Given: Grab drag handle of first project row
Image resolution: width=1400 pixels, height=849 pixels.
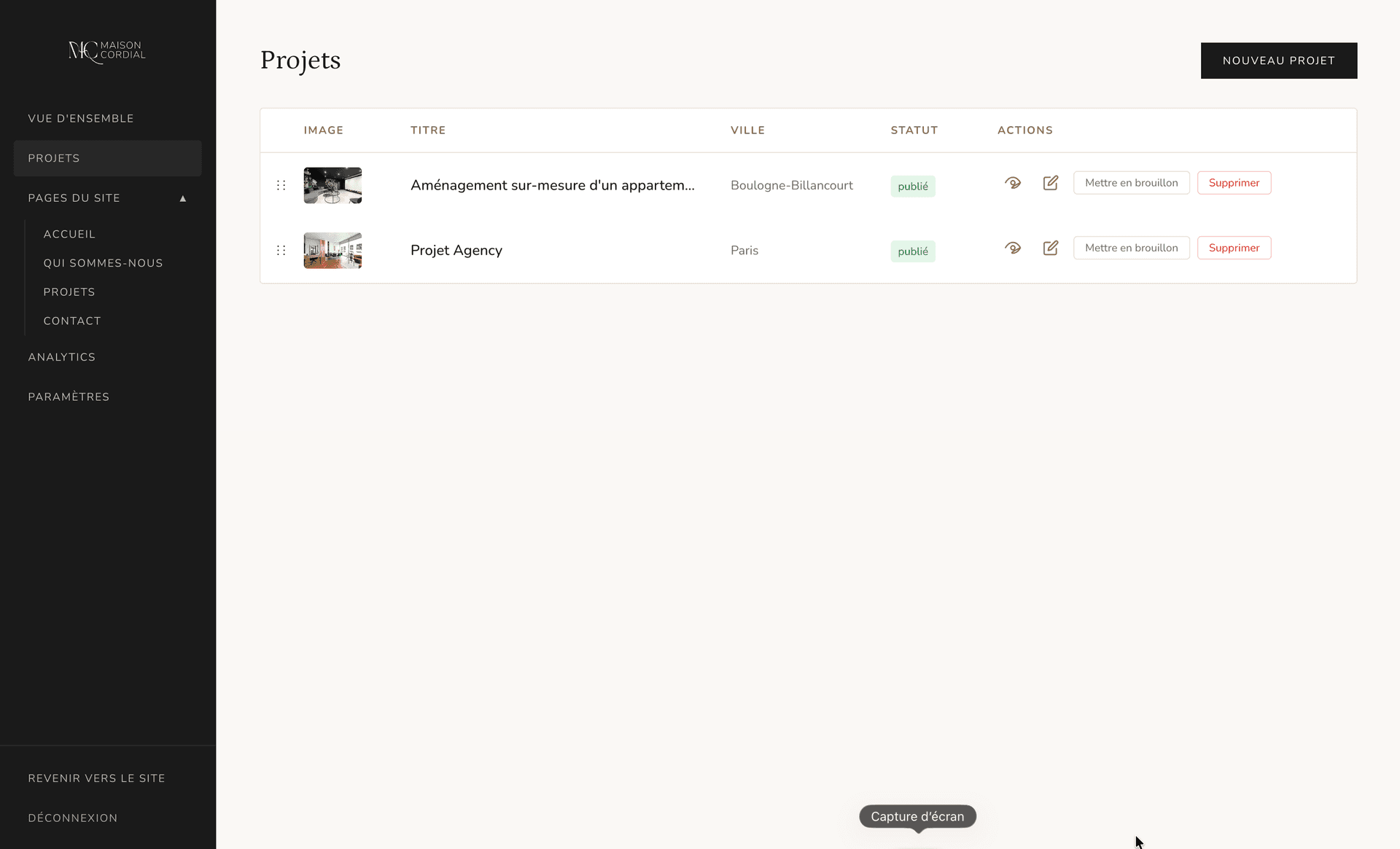Looking at the screenshot, I should (281, 185).
